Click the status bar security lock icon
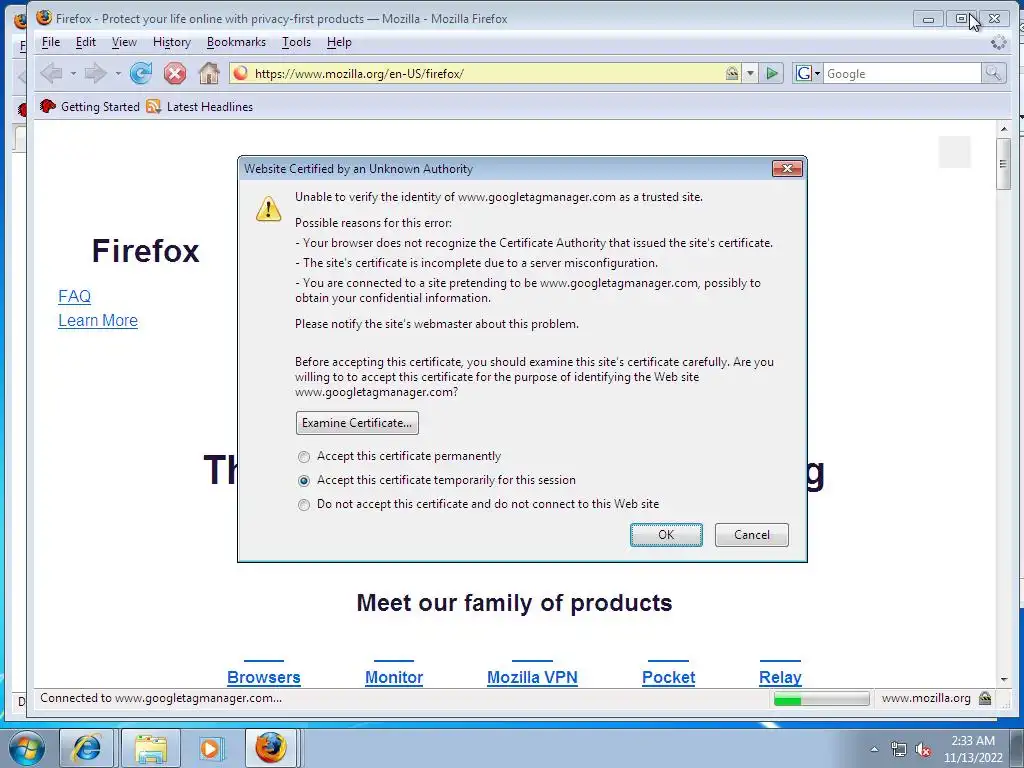Image resolution: width=1024 pixels, height=768 pixels. click(985, 698)
